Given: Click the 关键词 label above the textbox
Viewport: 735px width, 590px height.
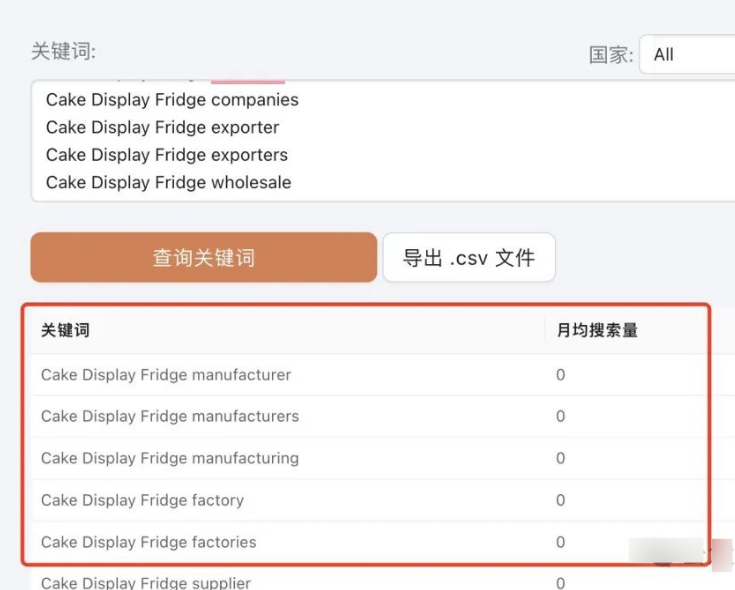Looking at the screenshot, I should (63, 51).
